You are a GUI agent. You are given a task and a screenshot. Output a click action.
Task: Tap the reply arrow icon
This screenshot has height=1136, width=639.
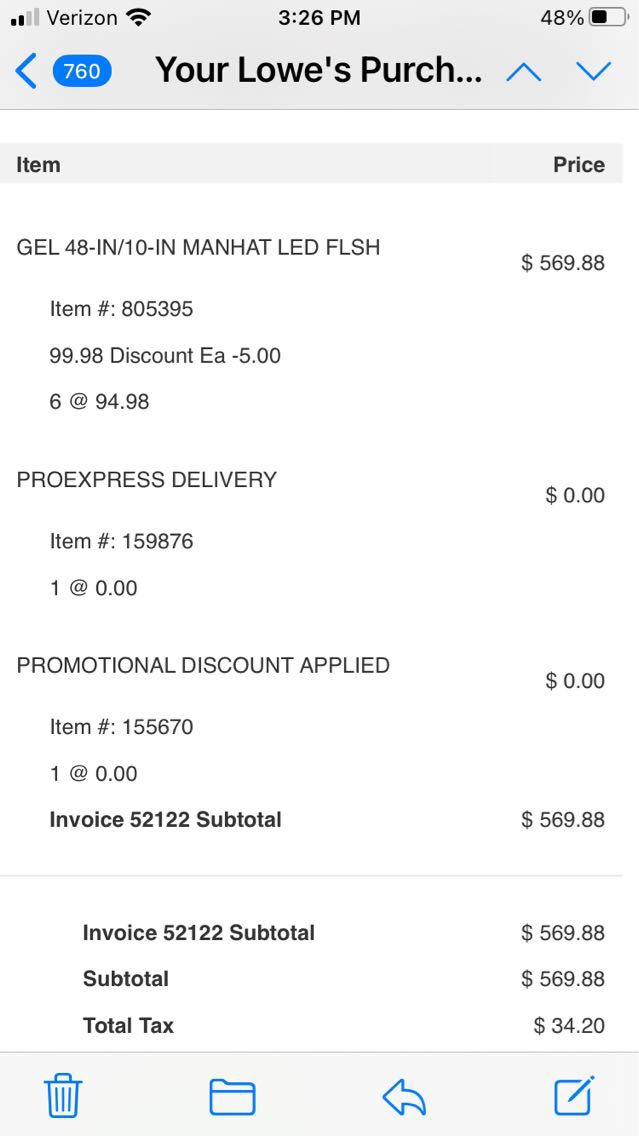pos(404,1097)
